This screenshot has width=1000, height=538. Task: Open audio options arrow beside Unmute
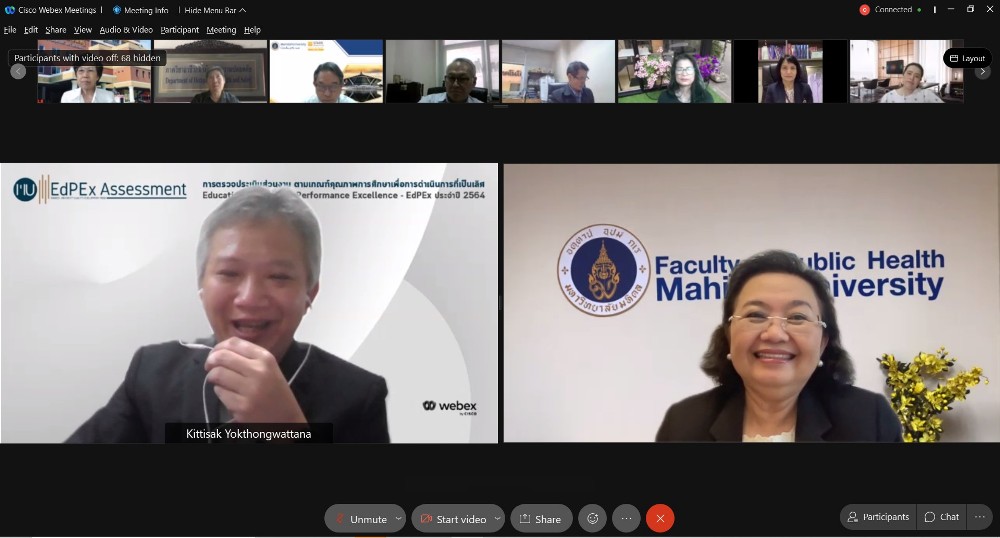(399, 518)
